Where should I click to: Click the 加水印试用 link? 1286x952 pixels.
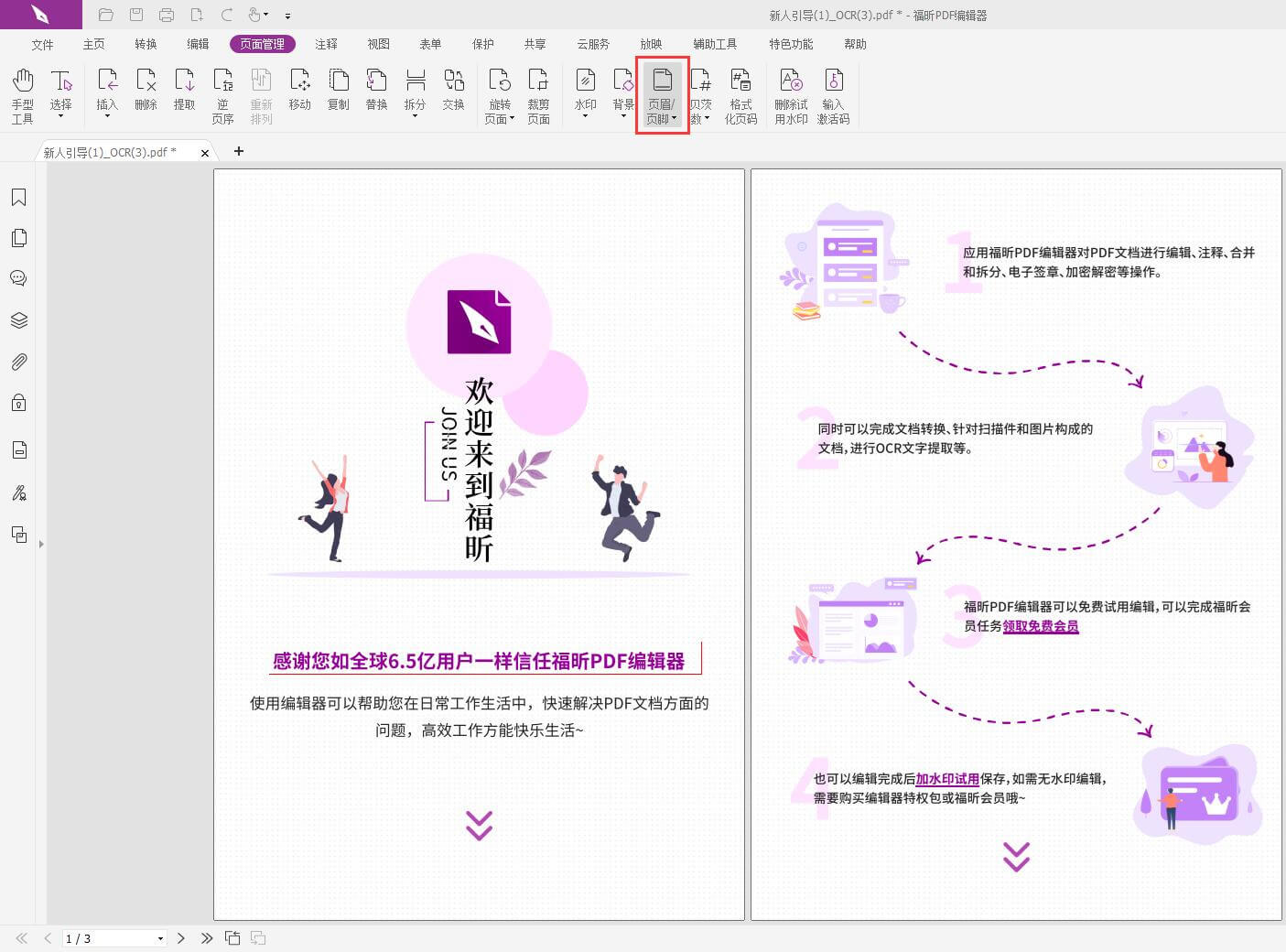point(947,779)
